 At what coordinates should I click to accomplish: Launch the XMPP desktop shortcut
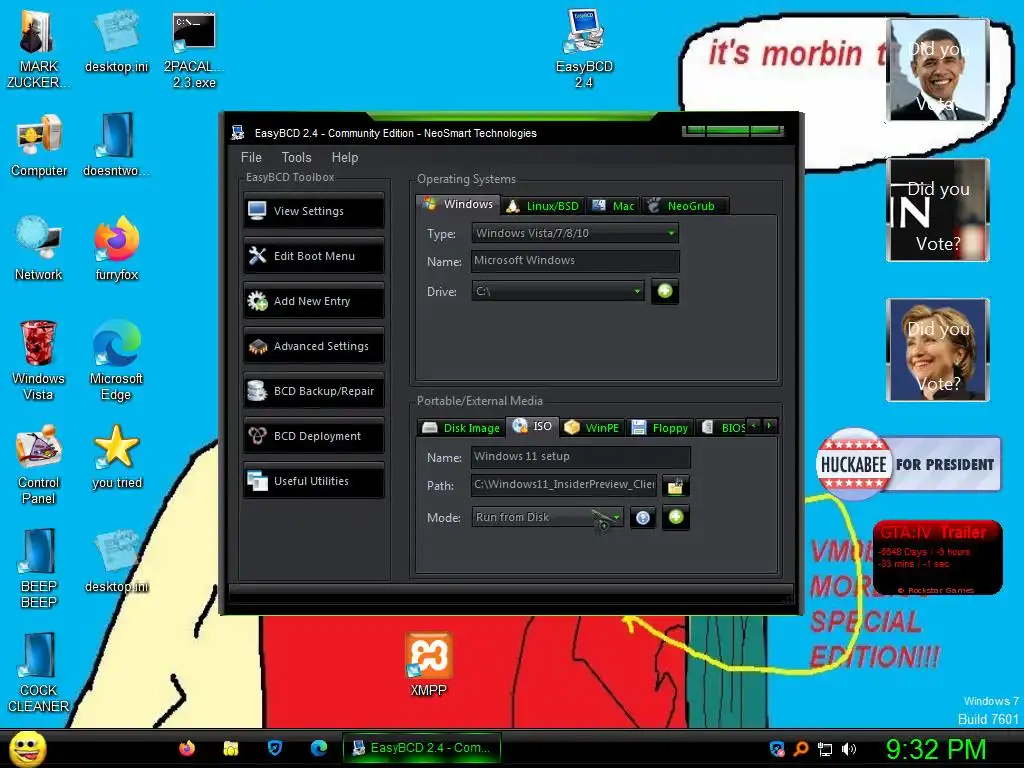click(428, 665)
